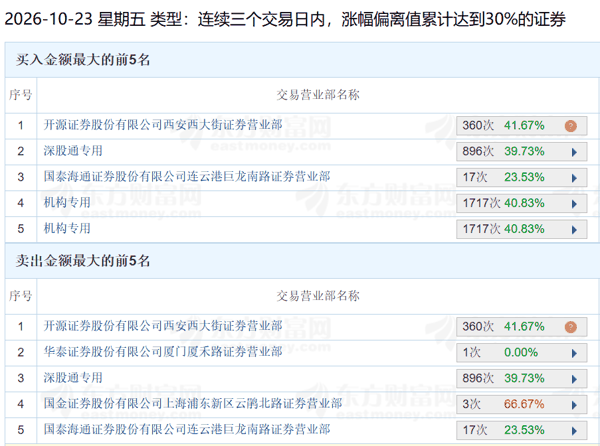Viewport: 600px width, 446px height.
Task: Click the 序号 column header in the sell table
Action: coord(21,296)
